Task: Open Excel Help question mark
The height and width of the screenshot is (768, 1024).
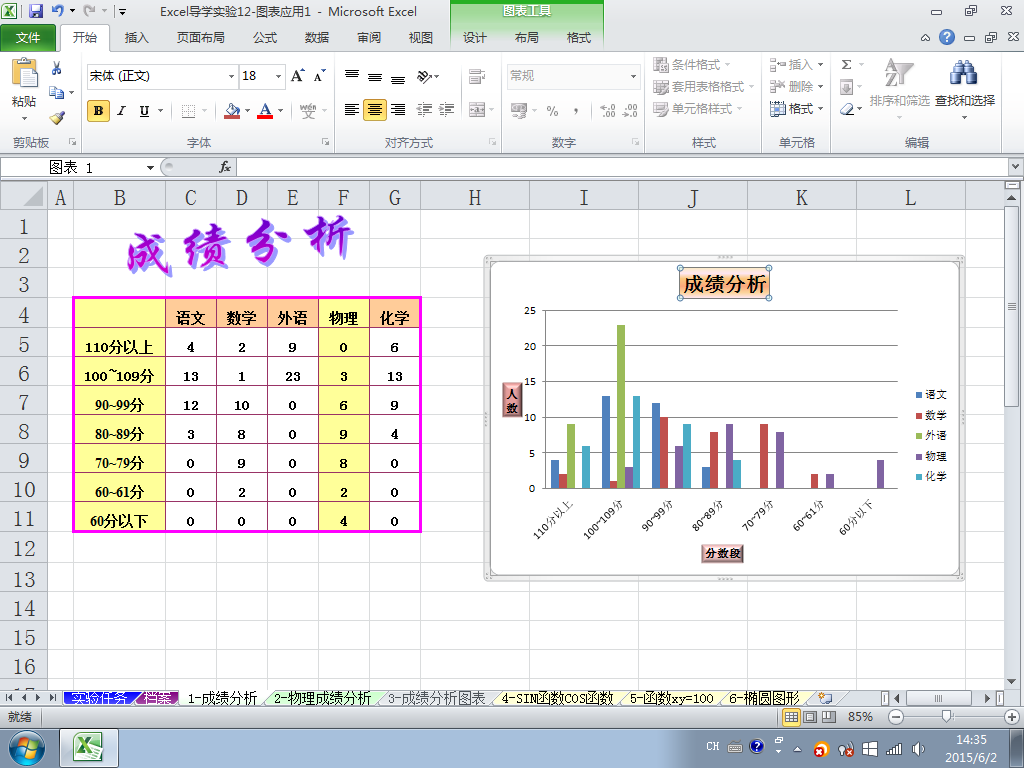Action: coord(947,37)
